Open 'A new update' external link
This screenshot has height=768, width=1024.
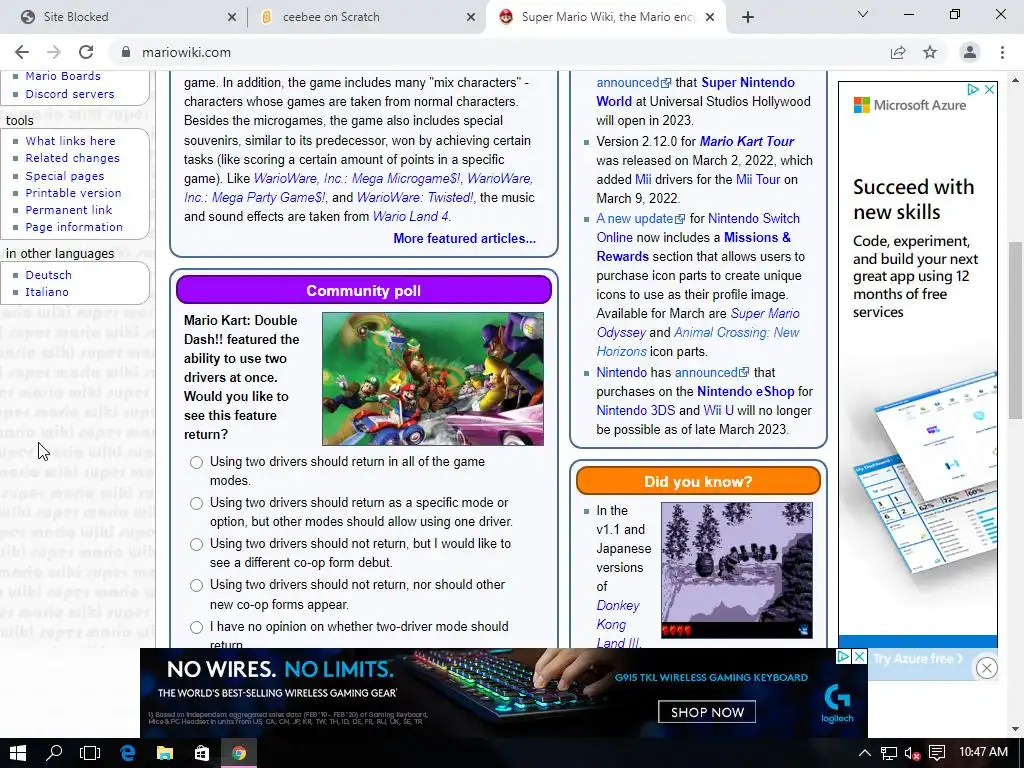(641, 218)
